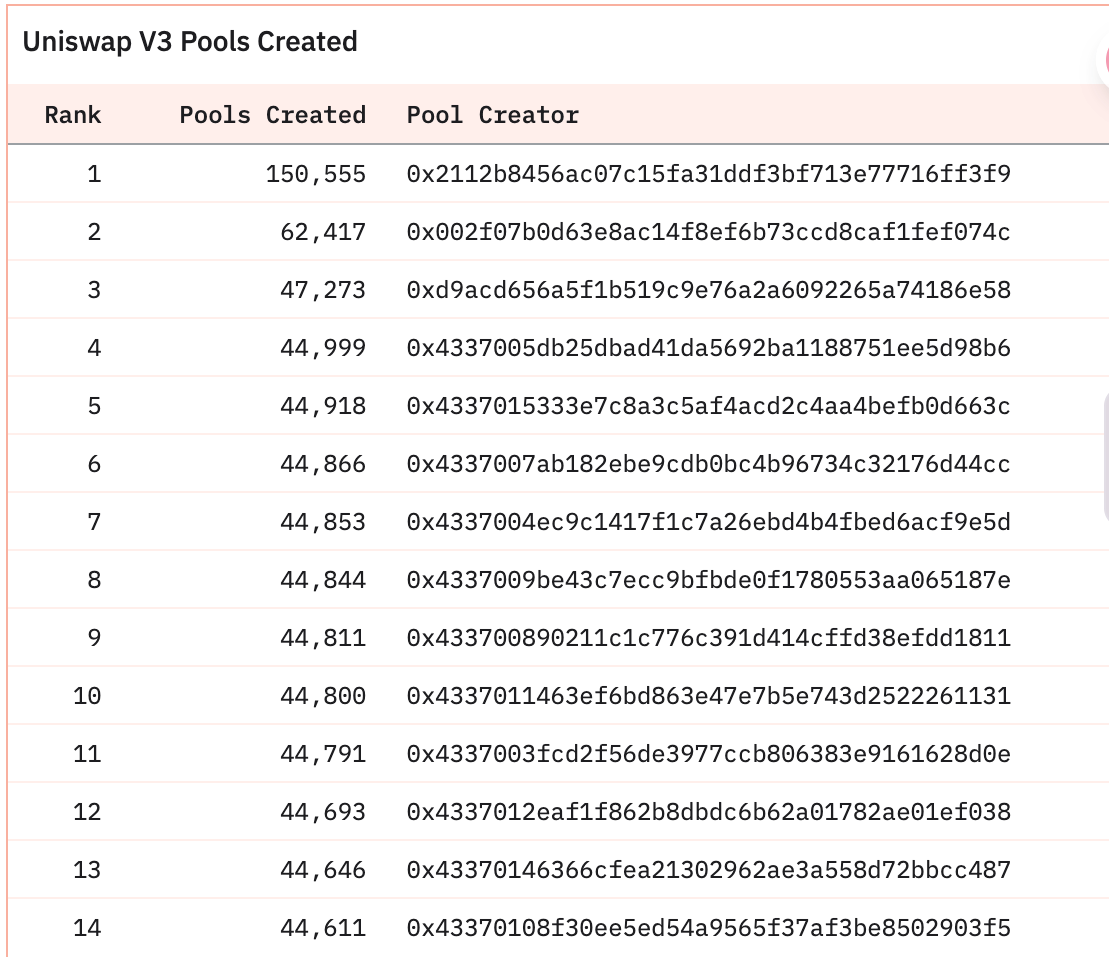The image size is (1110, 958).
Task: Select the 150,555 pools created cell
Action: (315, 174)
